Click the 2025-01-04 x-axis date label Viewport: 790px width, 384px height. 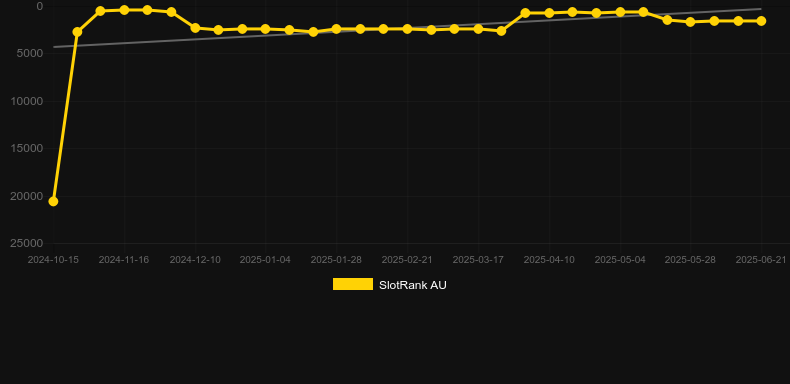(x=266, y=260)
